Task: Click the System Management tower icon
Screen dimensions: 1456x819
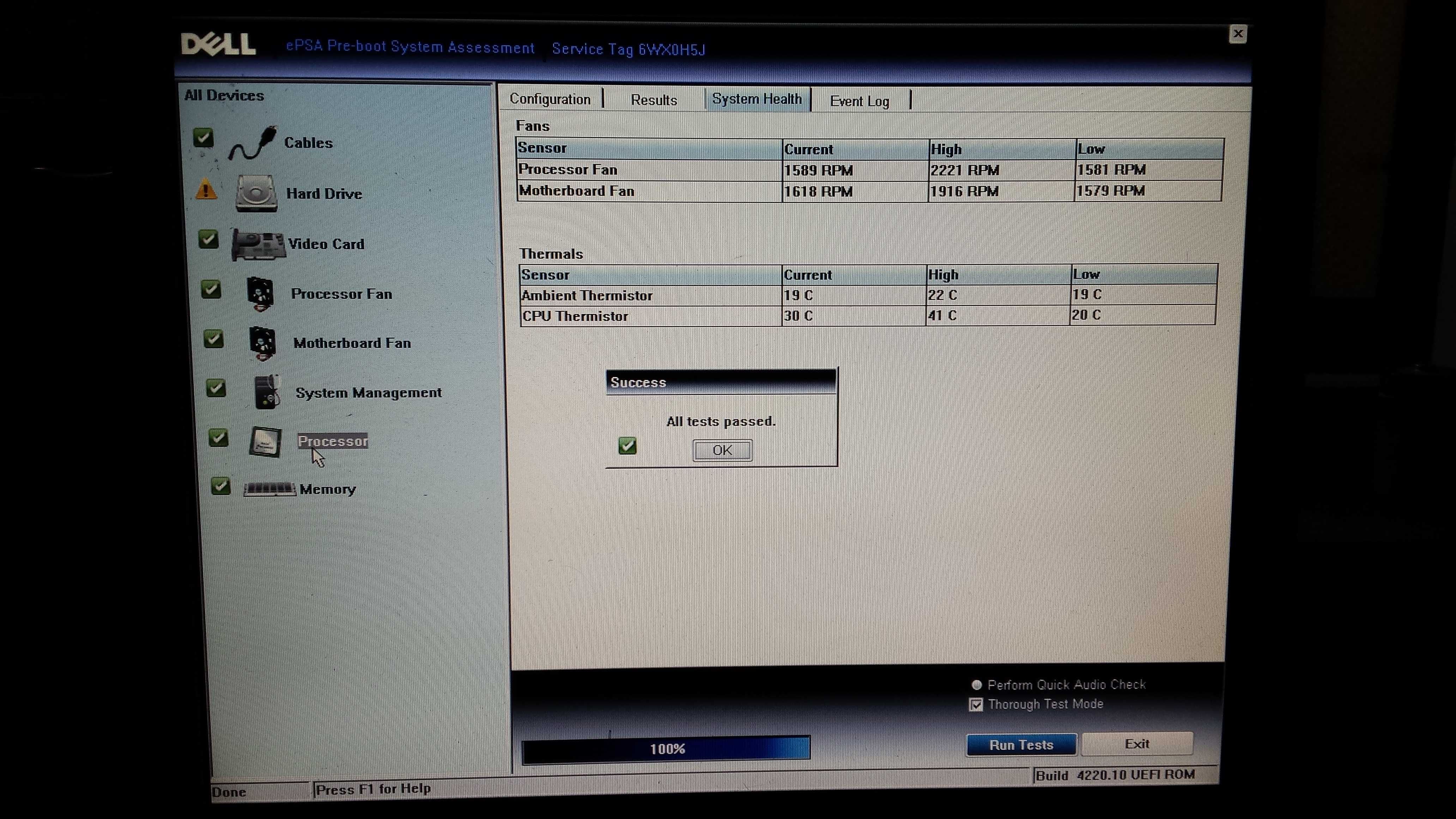Action: click(x=267, y=391)
